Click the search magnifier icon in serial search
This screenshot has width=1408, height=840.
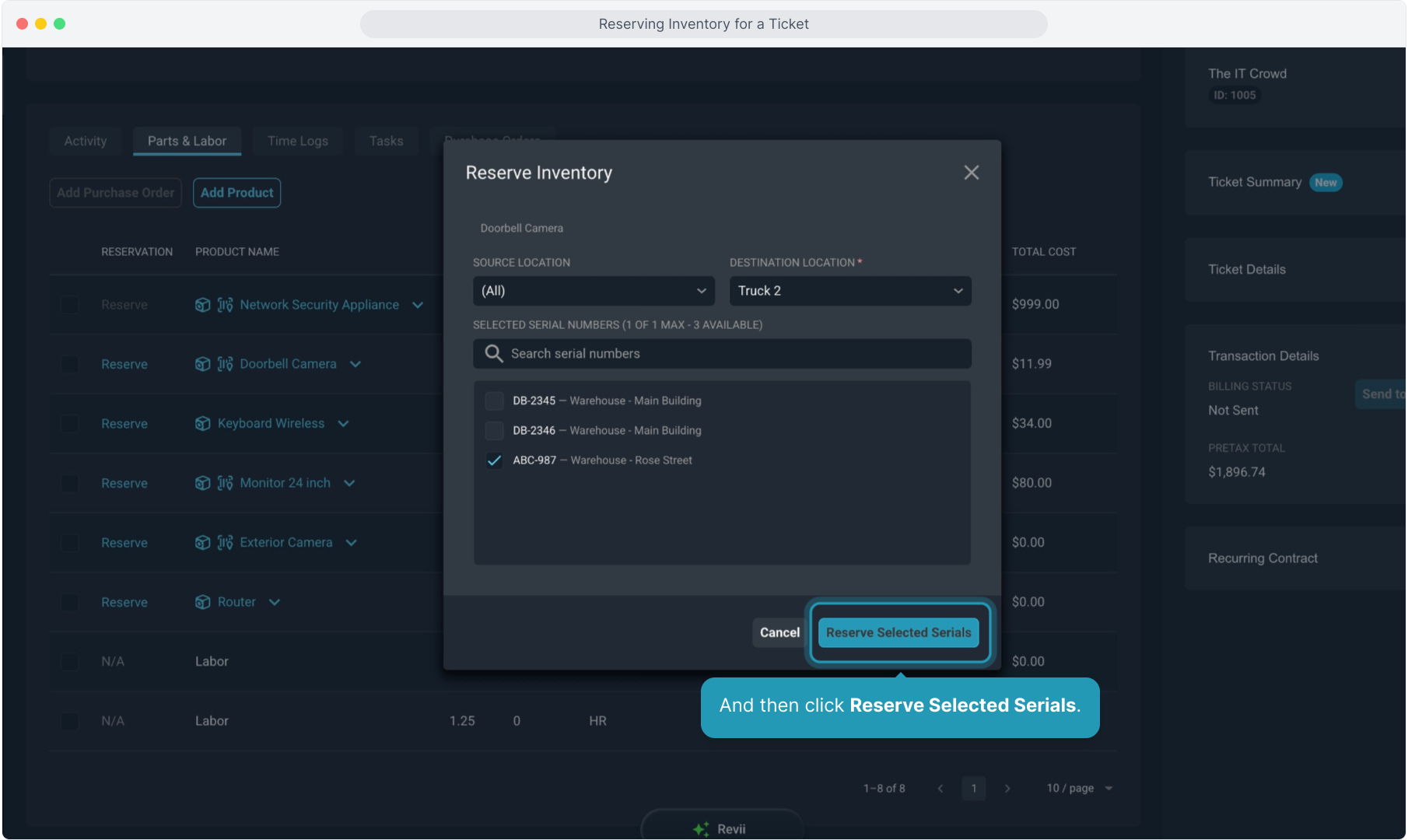[x=493, y=354]
